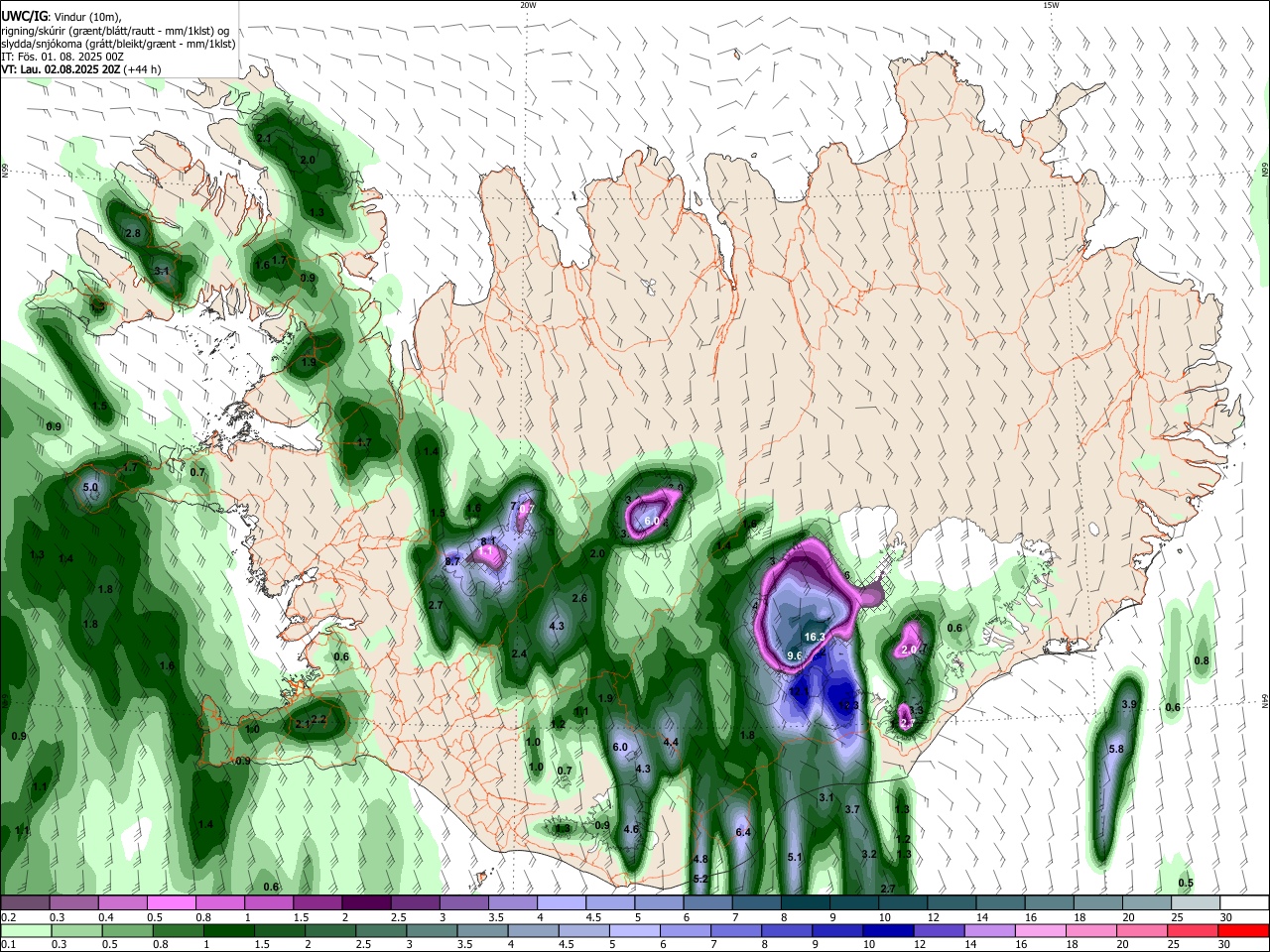Click the 12.1 value in the blue rain core

(801, 691)
